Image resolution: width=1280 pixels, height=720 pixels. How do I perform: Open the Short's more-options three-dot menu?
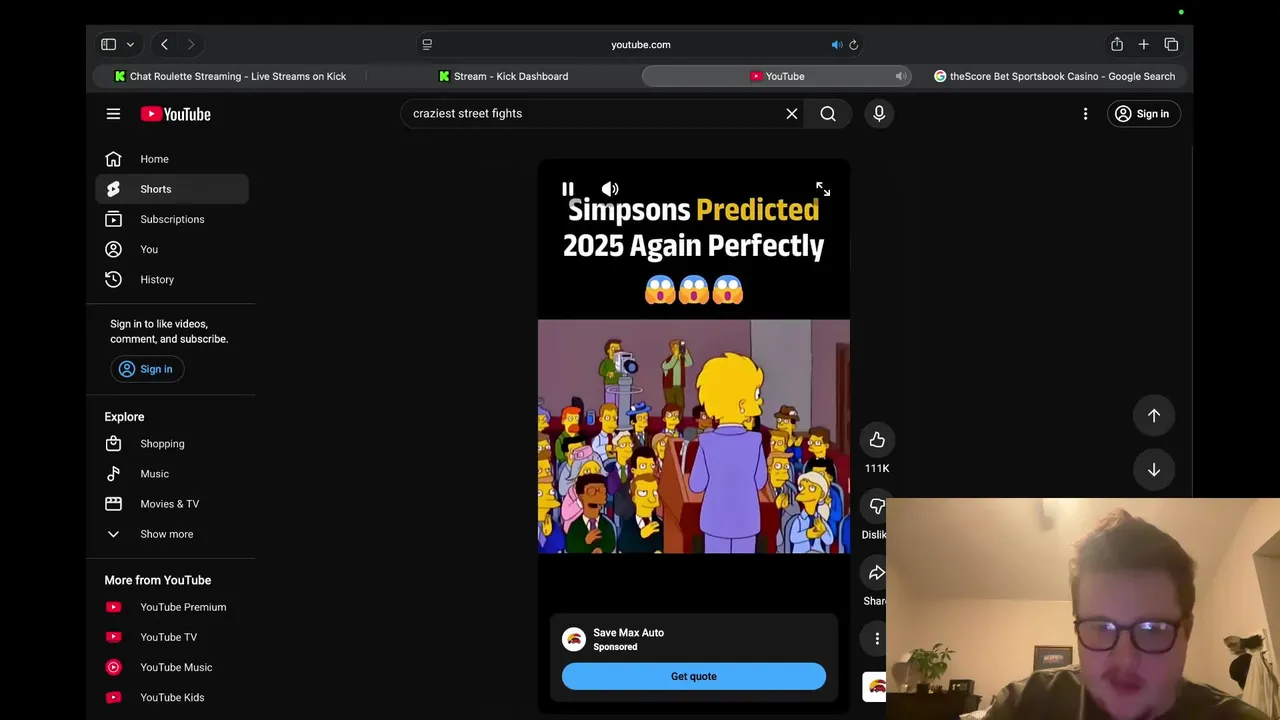pyautogui.click(x=877, y=639)
